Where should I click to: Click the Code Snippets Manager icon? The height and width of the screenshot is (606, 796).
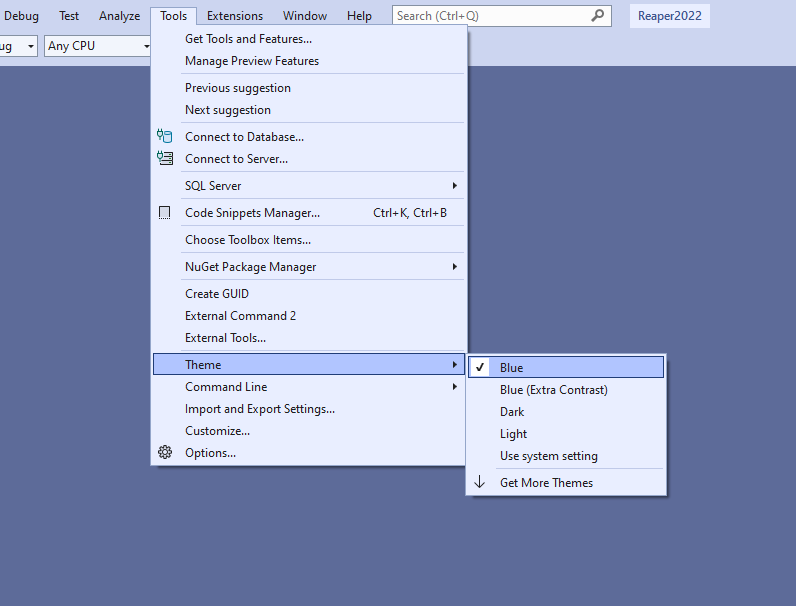tap(164, 213)
